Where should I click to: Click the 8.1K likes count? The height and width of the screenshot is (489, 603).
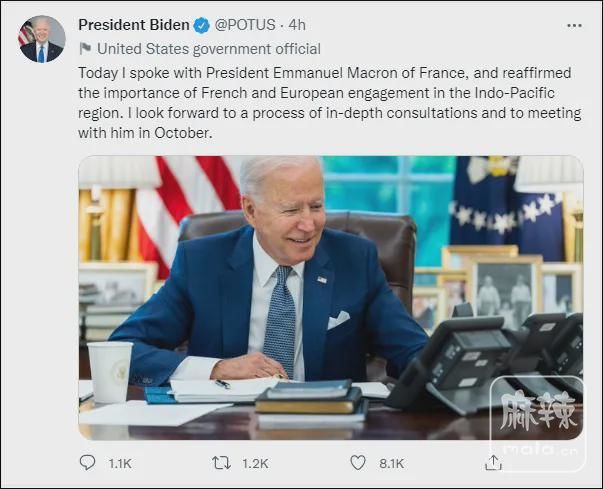coord(390,463)
